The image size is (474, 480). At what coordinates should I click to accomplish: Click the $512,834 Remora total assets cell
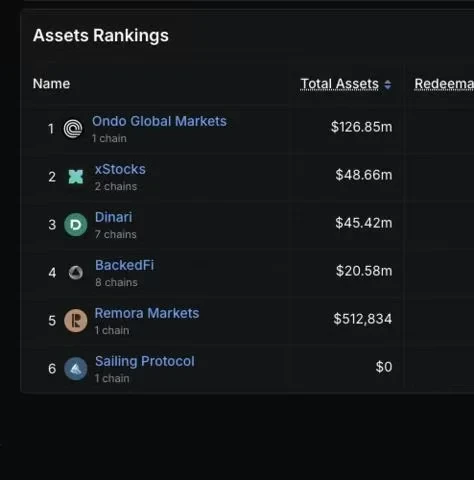coord(363,319)
